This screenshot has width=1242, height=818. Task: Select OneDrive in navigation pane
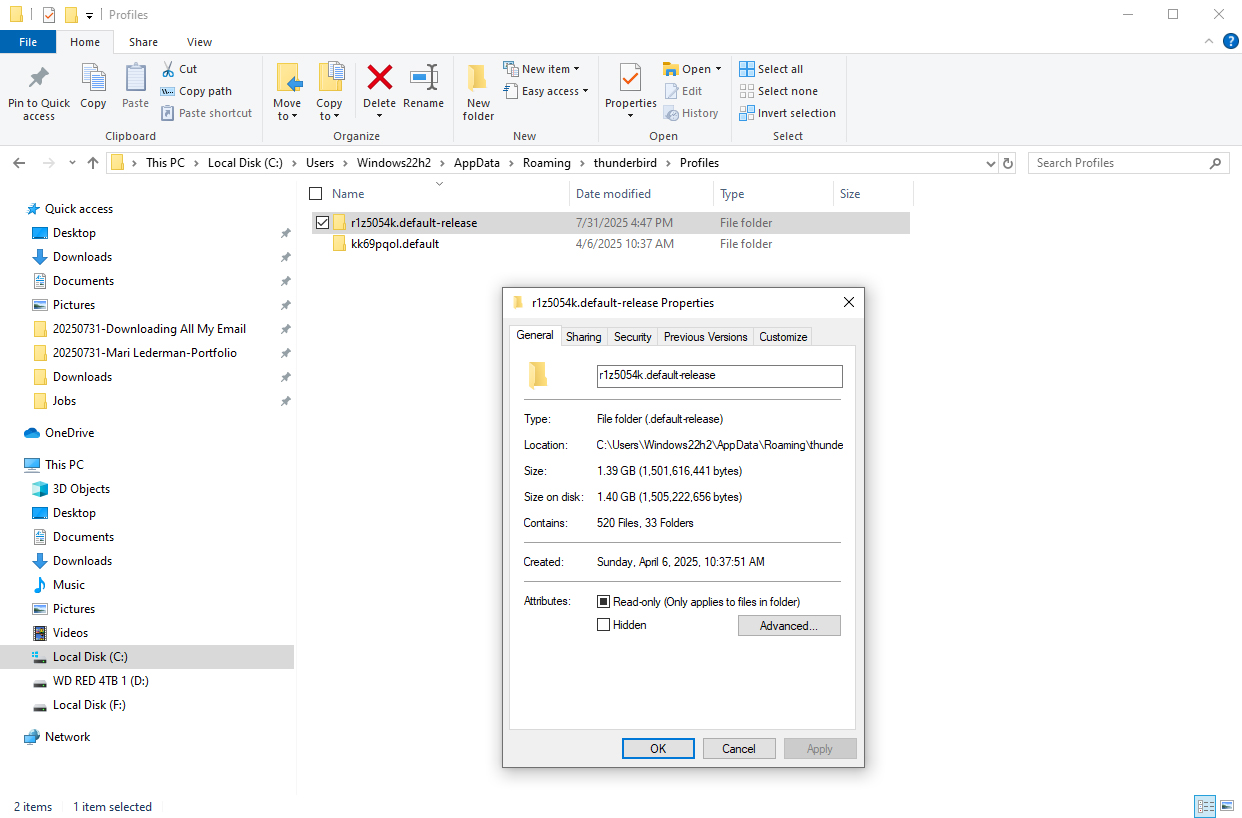(69, 433)
